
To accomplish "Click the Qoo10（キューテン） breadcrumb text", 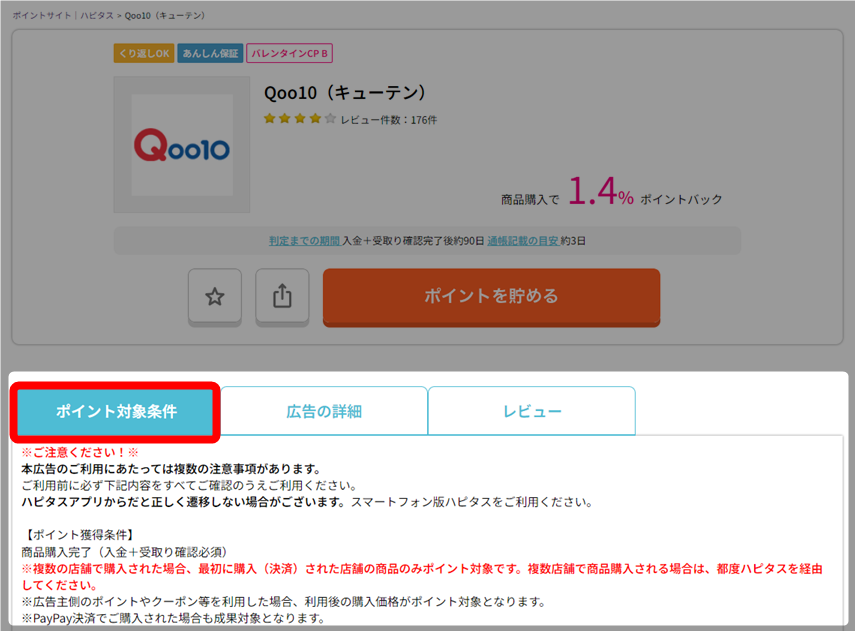I will pyautogui.click(x=165, y=15).
